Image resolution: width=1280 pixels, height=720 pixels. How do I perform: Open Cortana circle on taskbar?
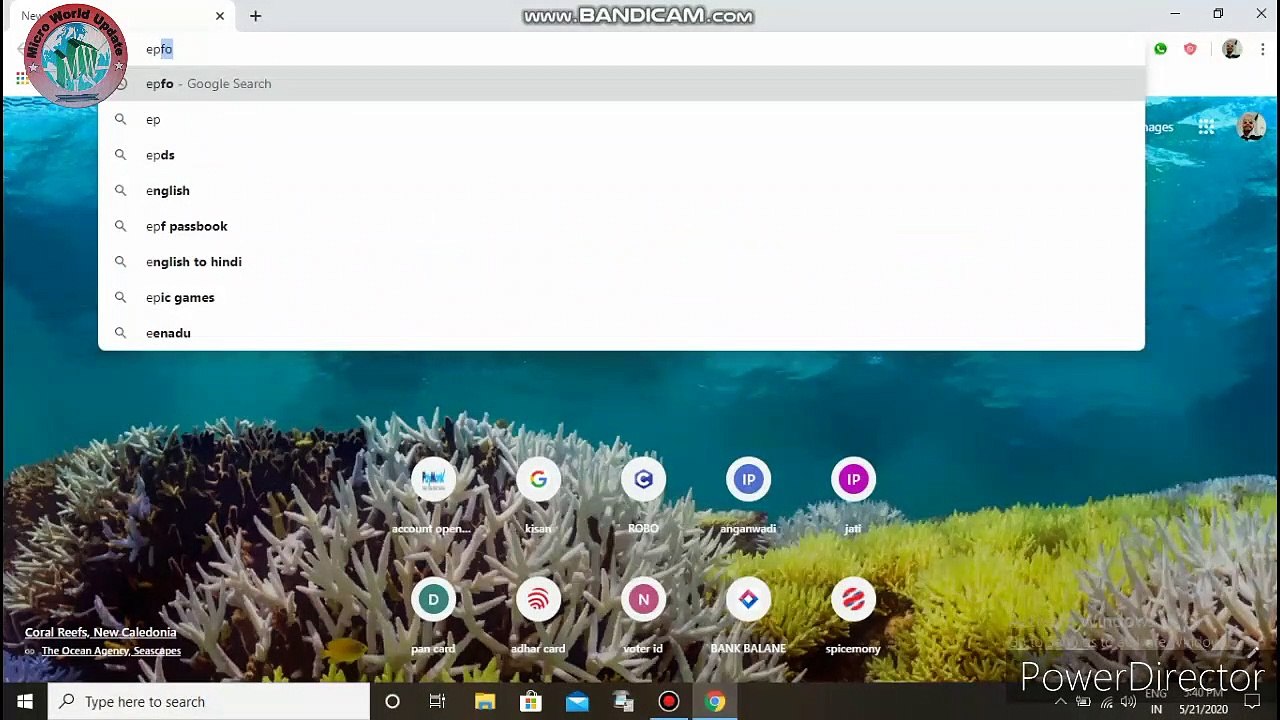pos(392,702)
